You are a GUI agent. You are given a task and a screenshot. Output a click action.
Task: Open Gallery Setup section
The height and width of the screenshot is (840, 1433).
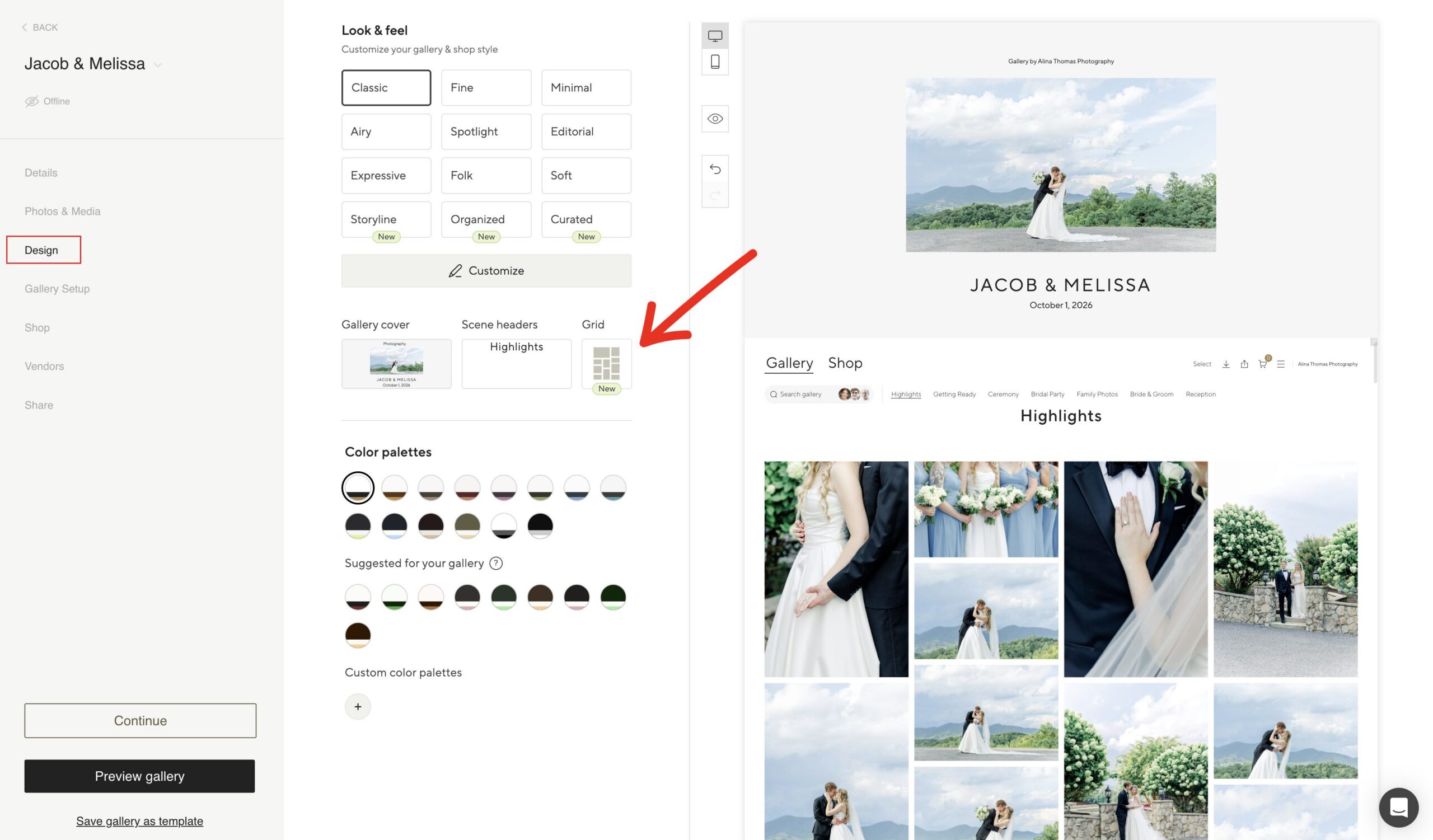tap(57, 289)
